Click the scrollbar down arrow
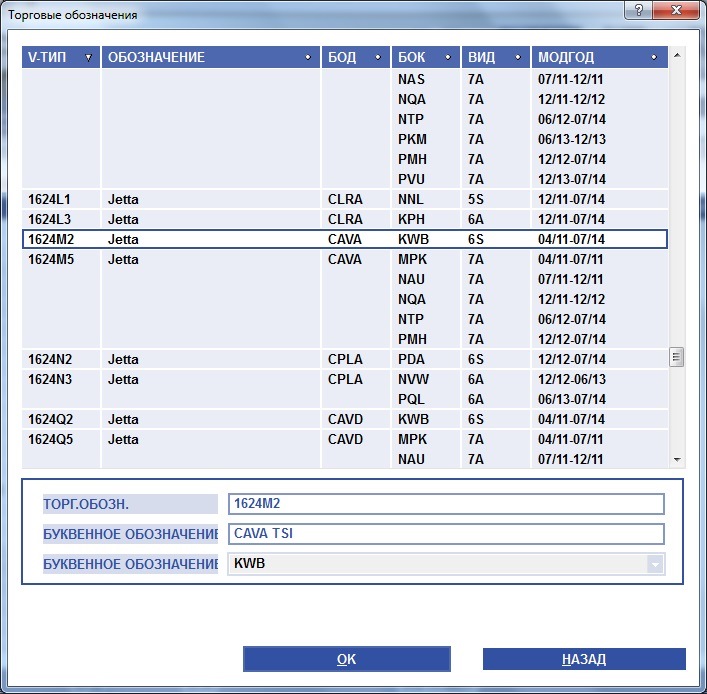Image resolution: width=707 pixels, height=694 pixels. 676,460
